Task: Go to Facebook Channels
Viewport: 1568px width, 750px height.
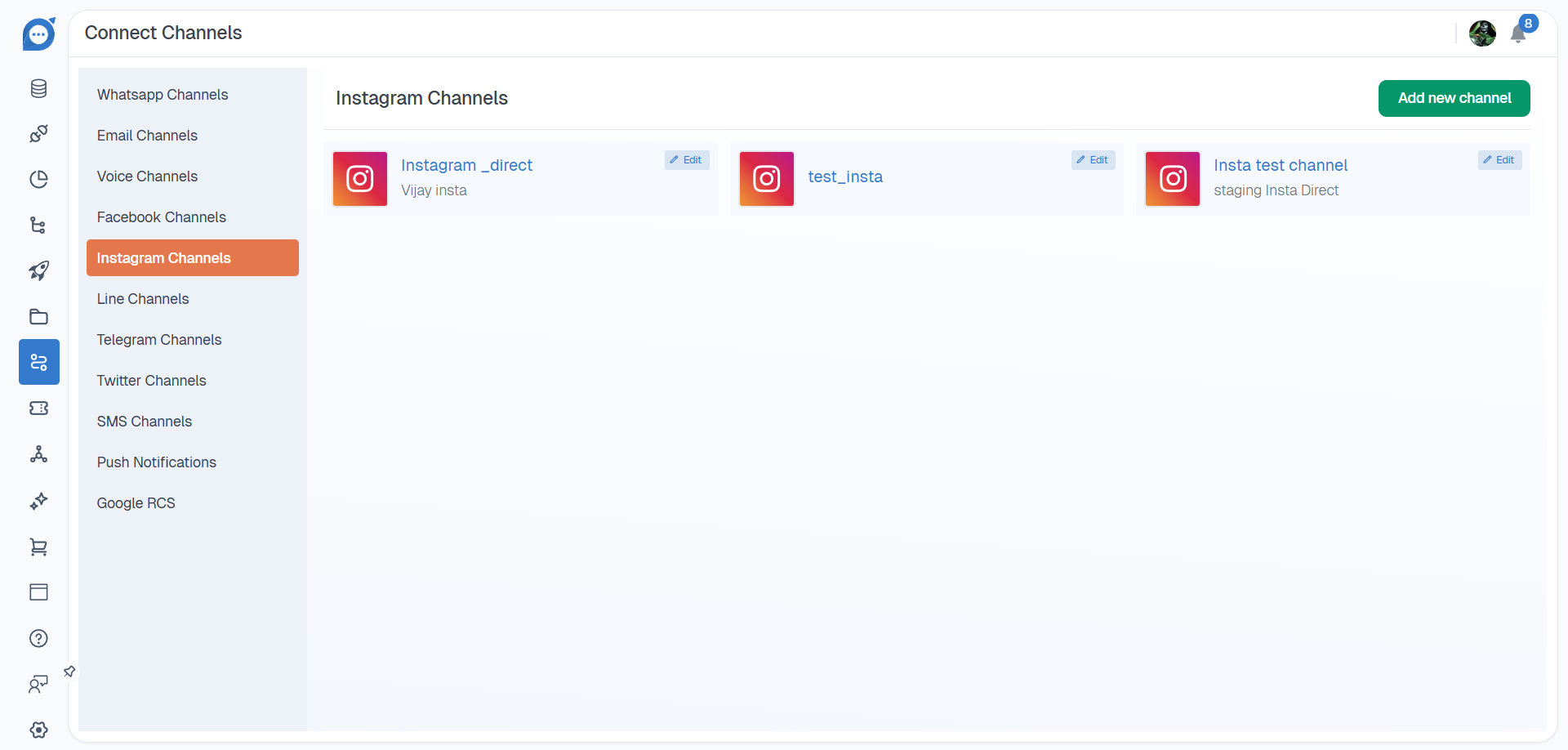Action: tap(193, 217)
